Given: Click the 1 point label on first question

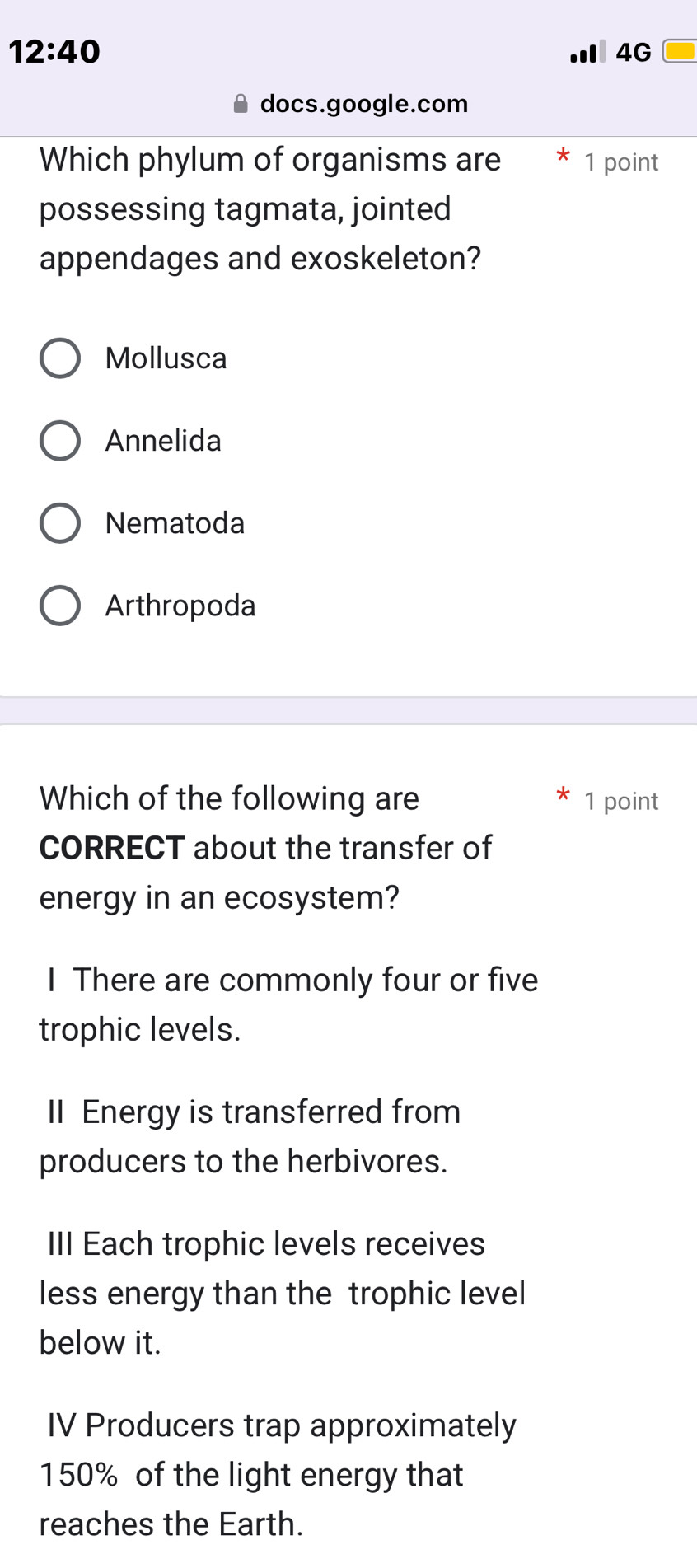Looking at the screenshot, I should [x=620, y=161].
